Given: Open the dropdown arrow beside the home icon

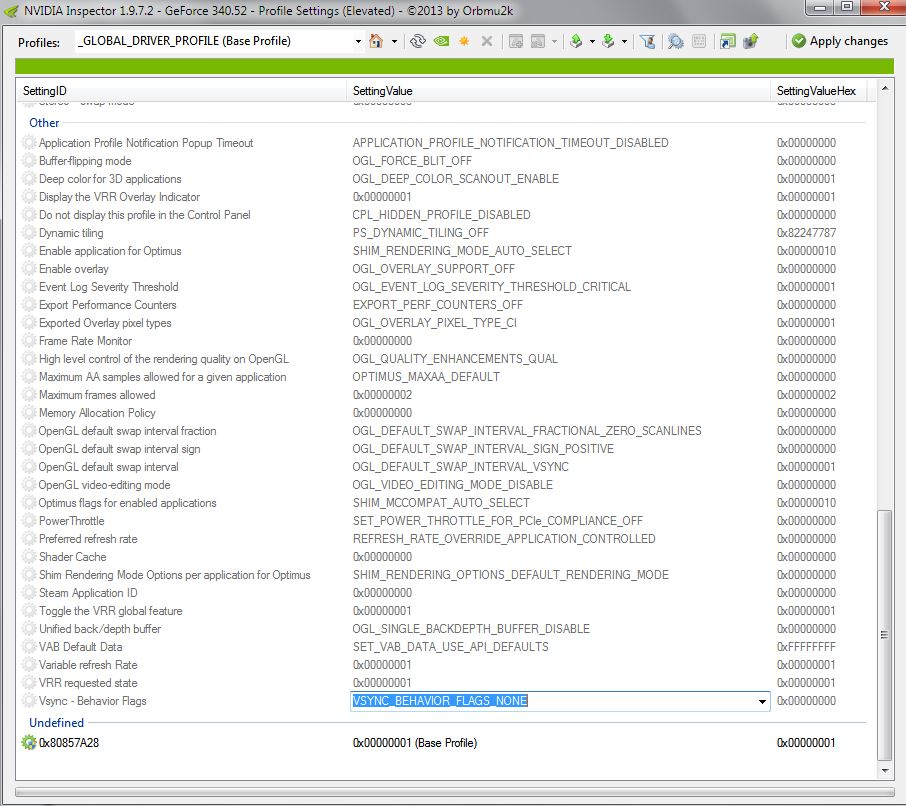Looking at the screenshot, I should pyautogui.click(x=395, y=42).
